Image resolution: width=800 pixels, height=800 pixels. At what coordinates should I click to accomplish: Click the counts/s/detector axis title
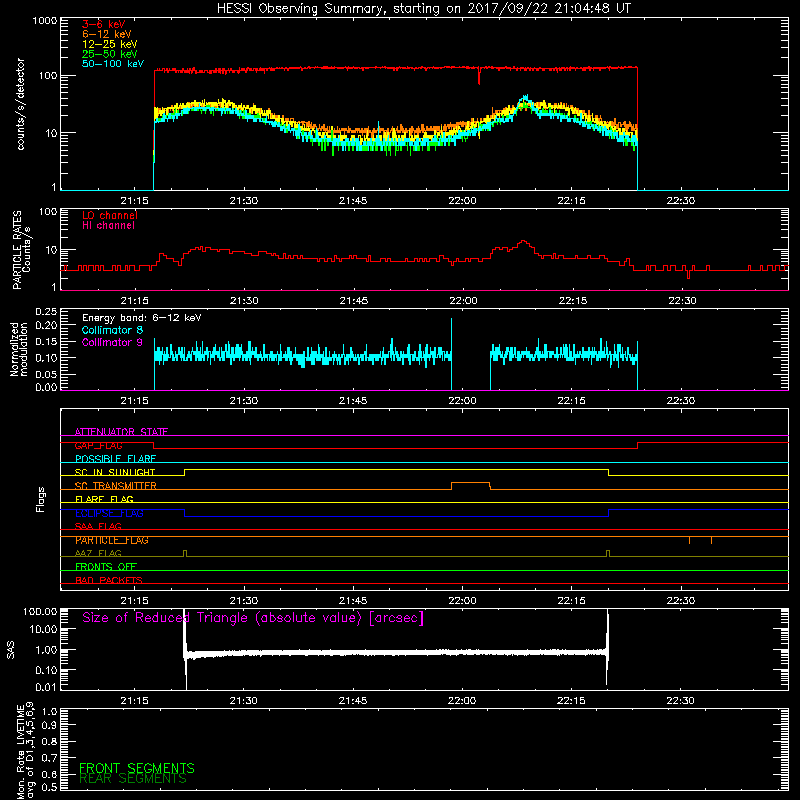(20, 104)
